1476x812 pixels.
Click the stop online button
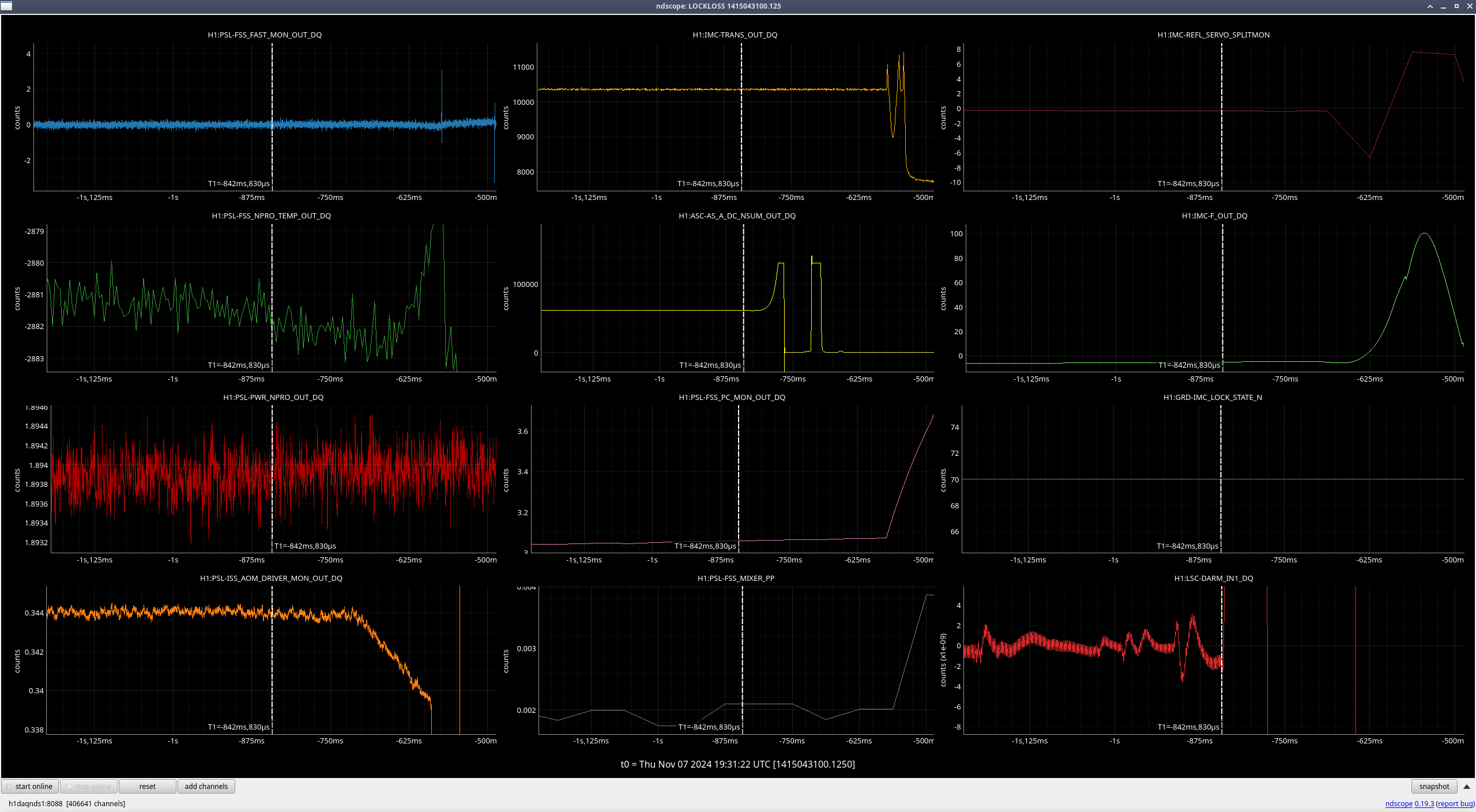[89, 786]
